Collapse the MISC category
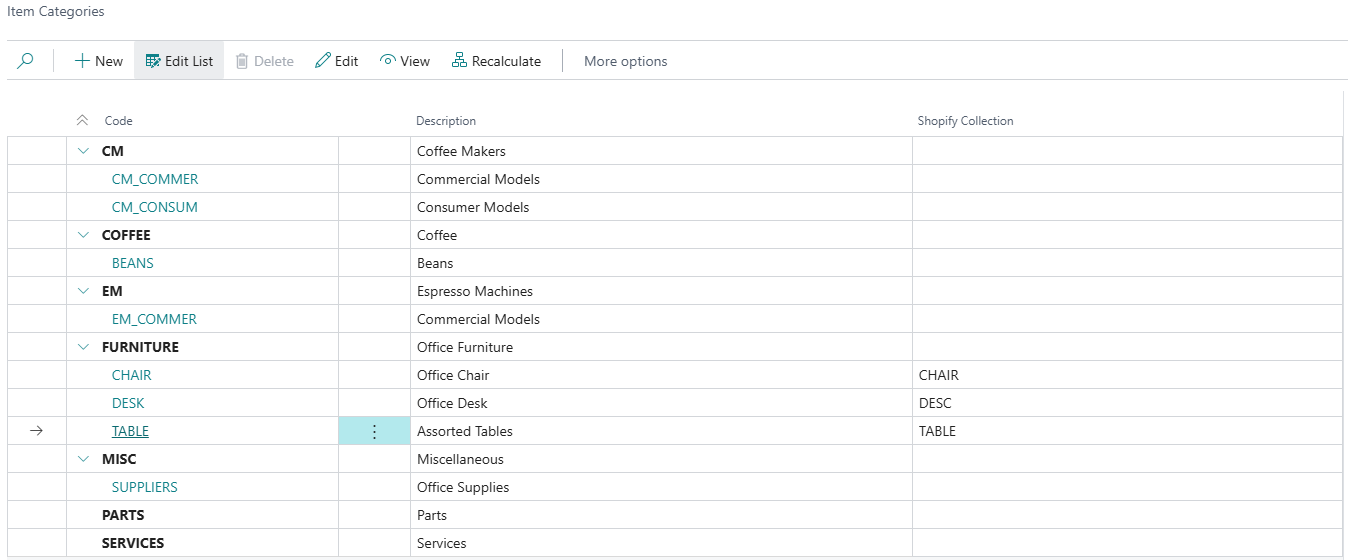The width and height of the screenshot is (1348, 560). (83, 459)
